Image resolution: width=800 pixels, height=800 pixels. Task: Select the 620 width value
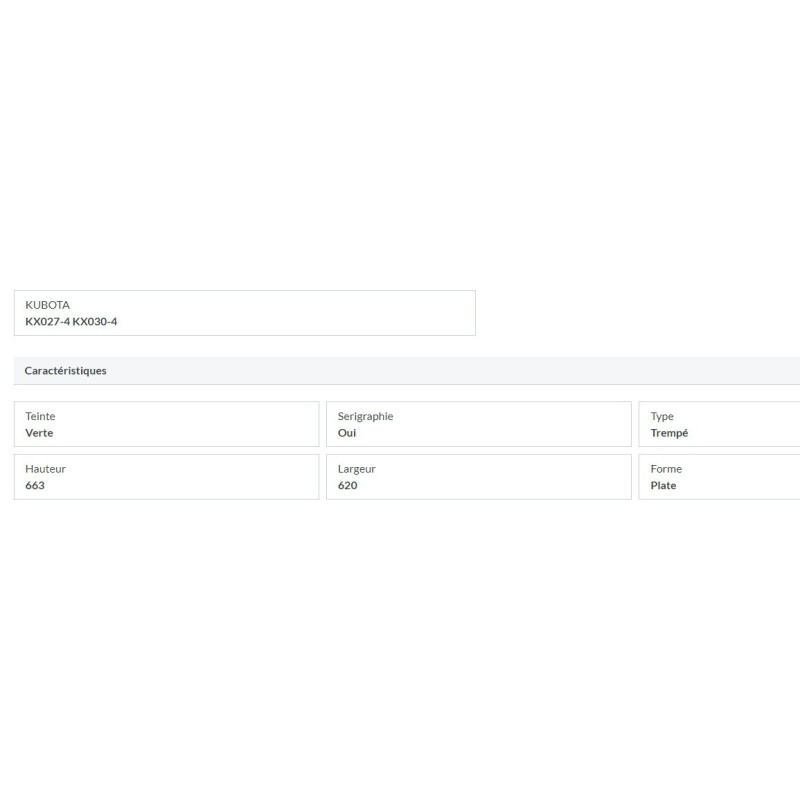[x=347, y=485]
